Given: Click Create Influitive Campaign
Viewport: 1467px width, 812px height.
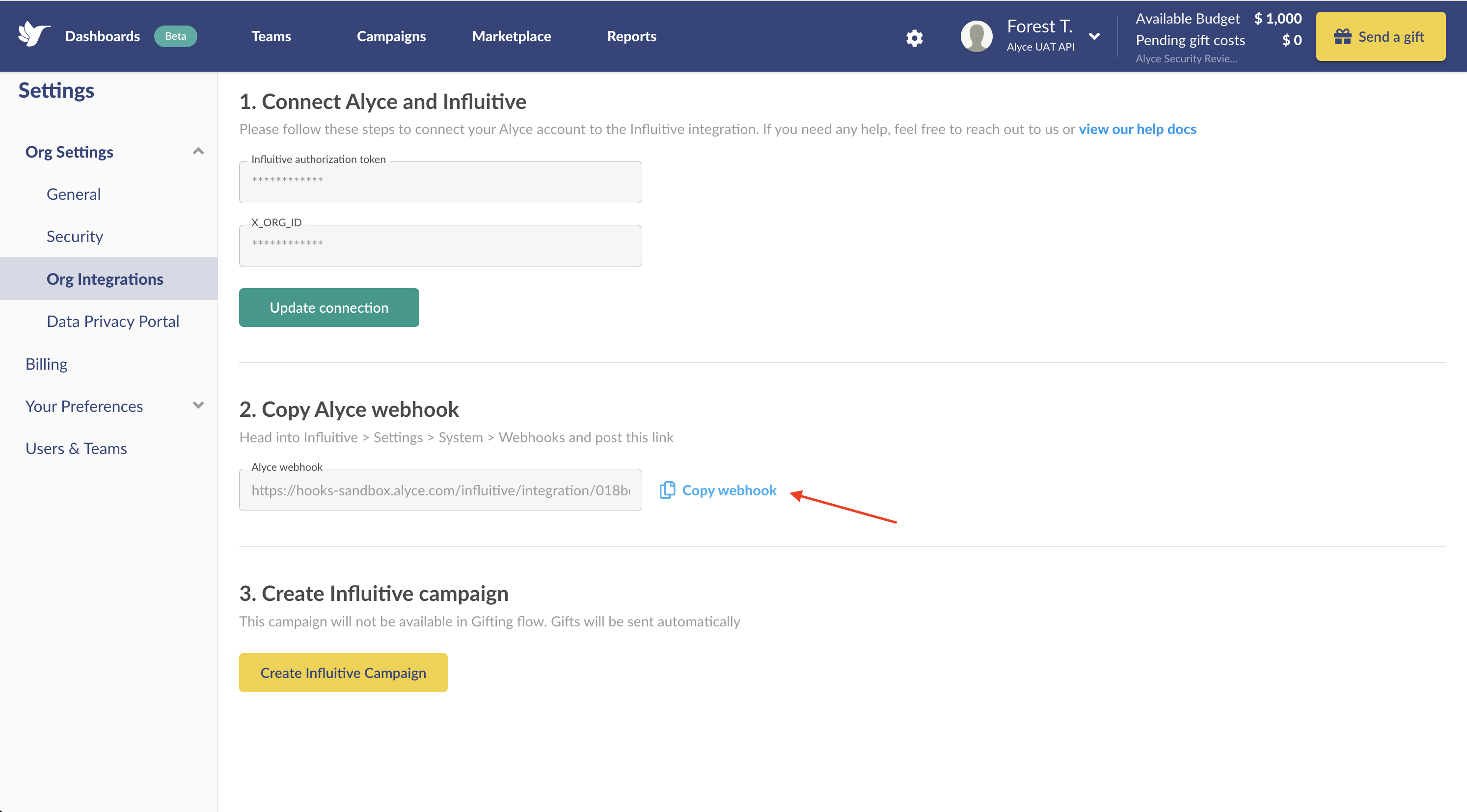Looking at the screenshot, I should point(342,672).
